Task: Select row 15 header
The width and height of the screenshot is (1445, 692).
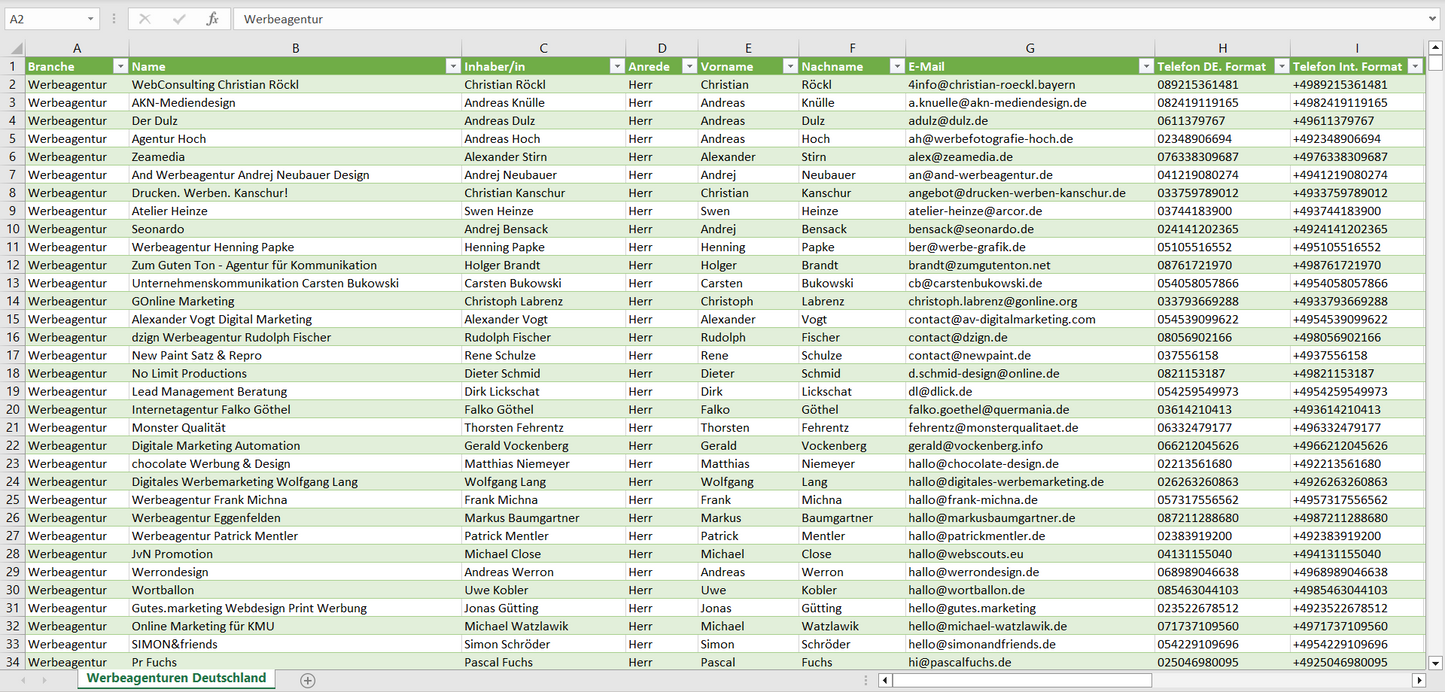Action: [x=12, y=319]
